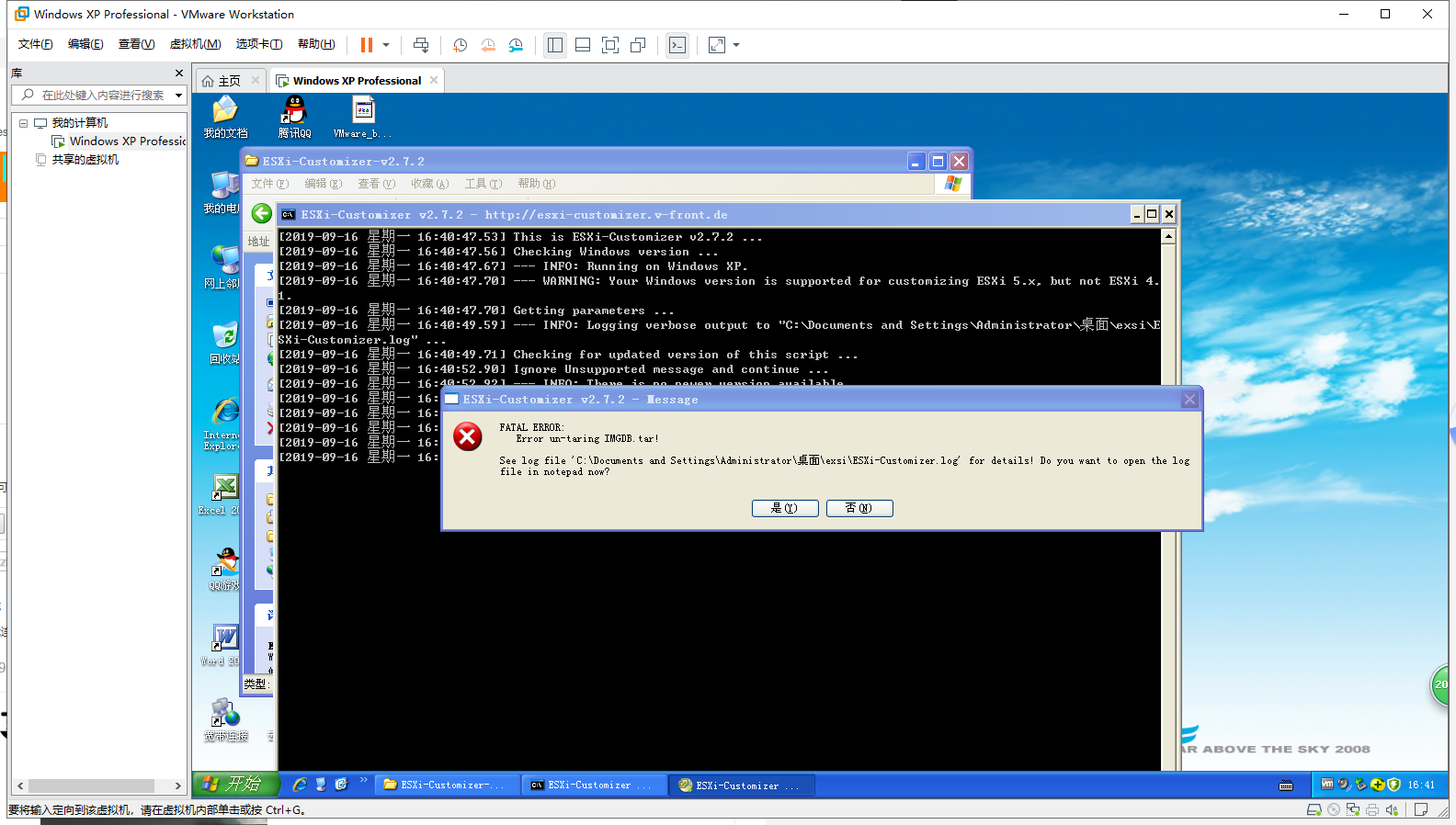Pause the virtual machine with the orange button
The width and height of the screenshot is (1456, 825).
click(367, 45)
